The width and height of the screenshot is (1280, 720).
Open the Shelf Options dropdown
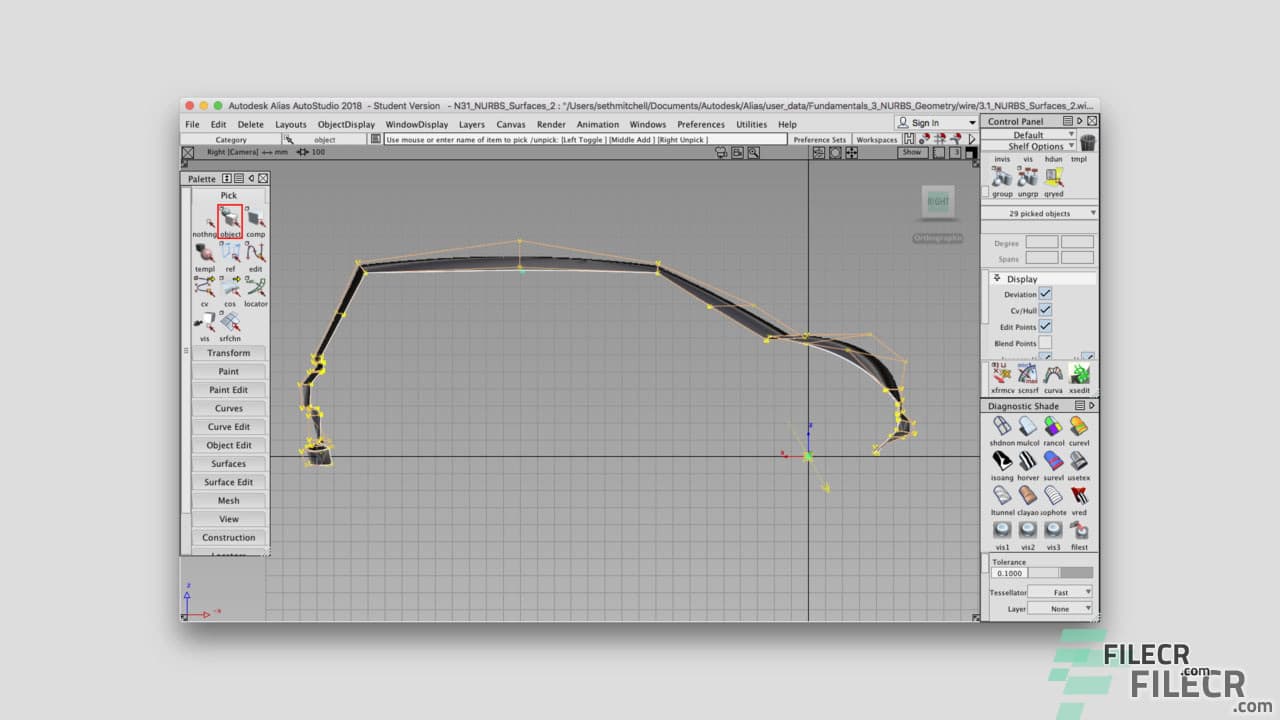pos(1040,144)
